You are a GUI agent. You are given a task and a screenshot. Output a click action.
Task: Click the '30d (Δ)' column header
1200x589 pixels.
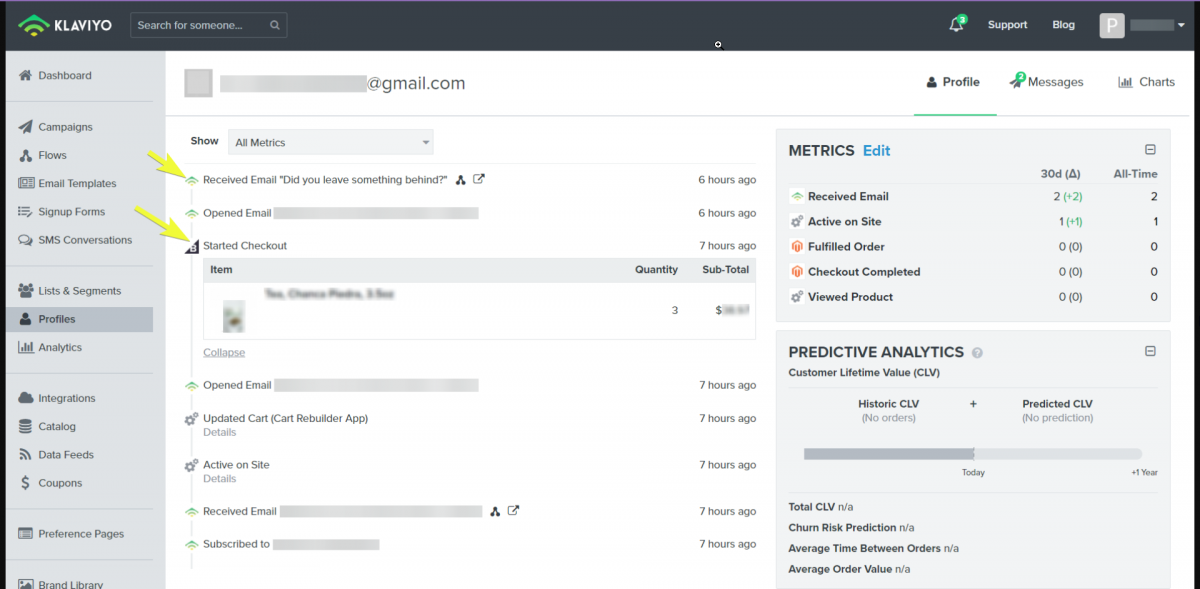coord(1061,174)
